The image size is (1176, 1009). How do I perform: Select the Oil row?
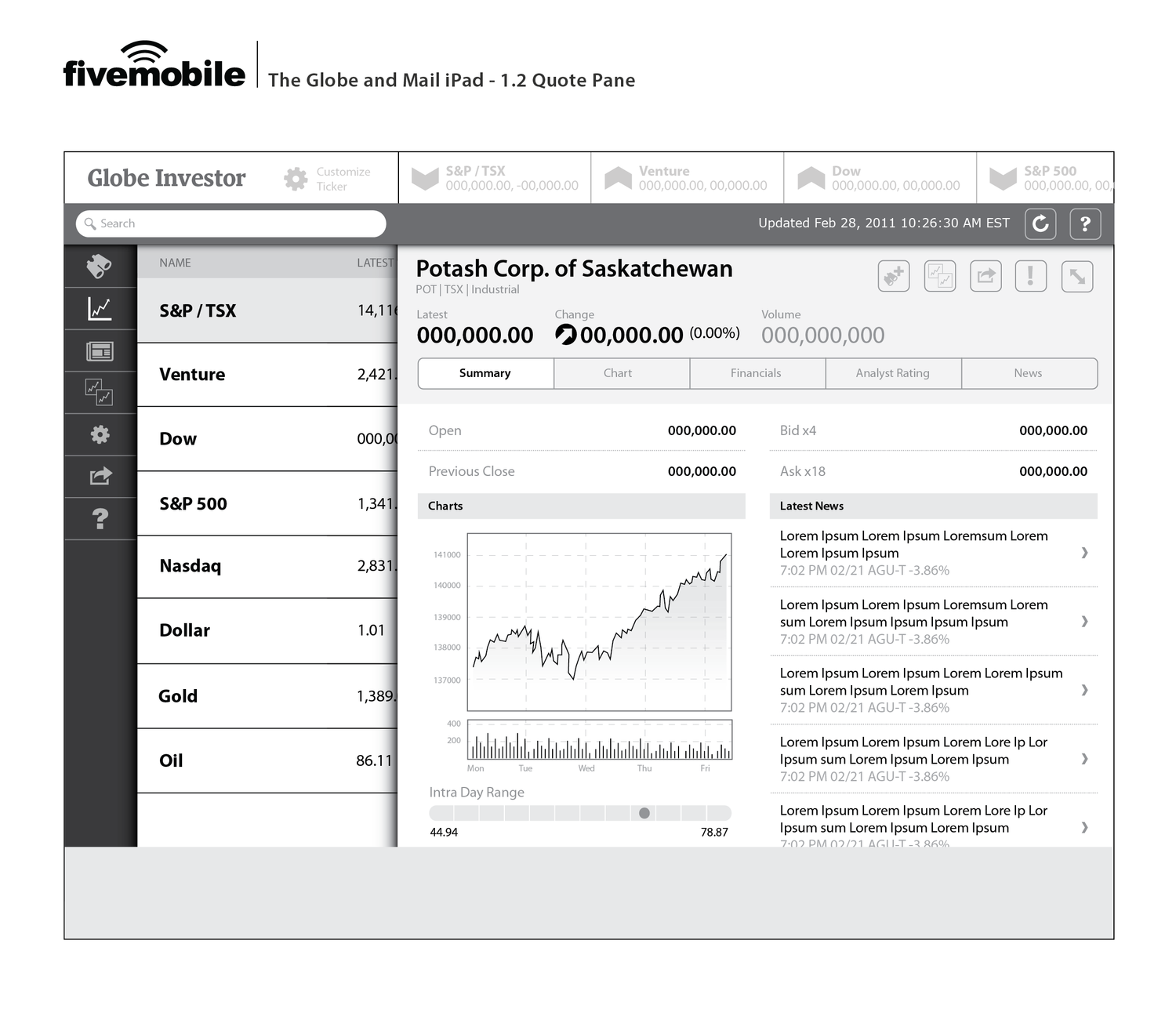267,760
